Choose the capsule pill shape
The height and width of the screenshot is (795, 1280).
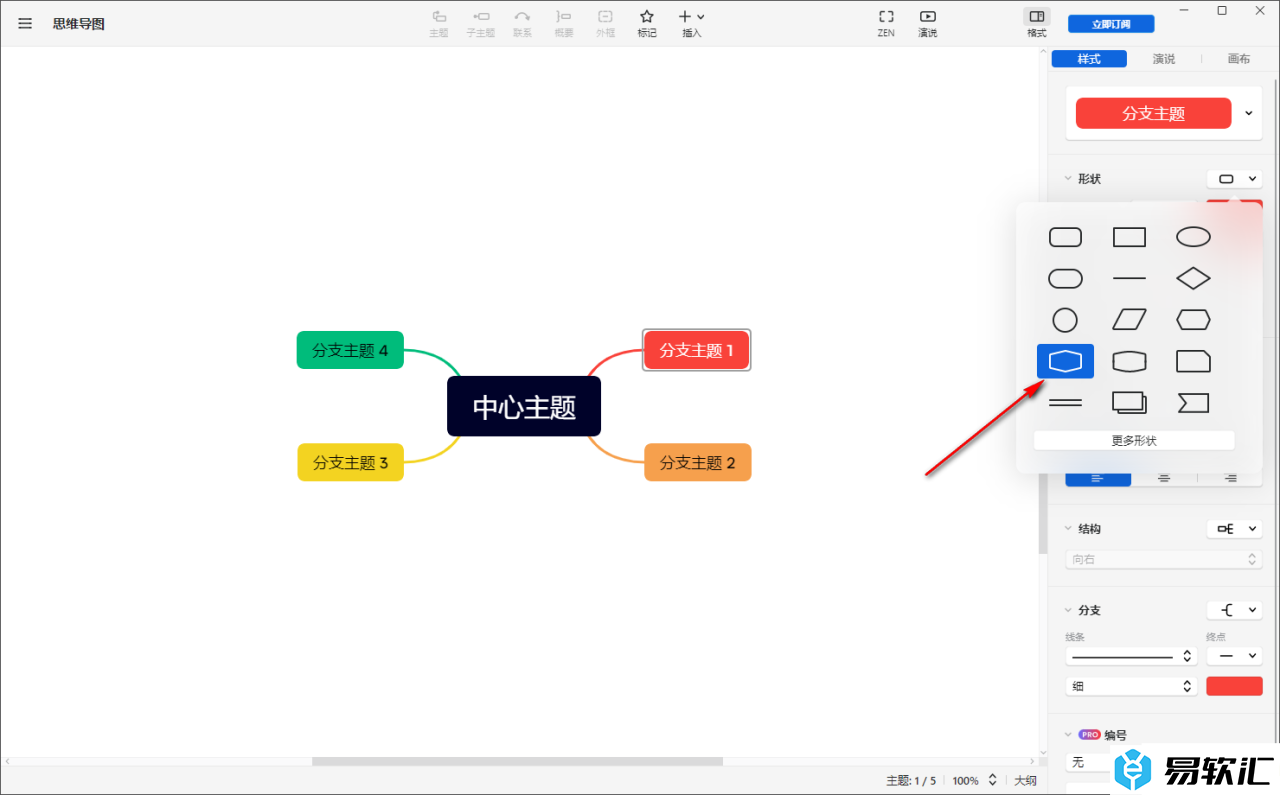[x=1065, y=278]
